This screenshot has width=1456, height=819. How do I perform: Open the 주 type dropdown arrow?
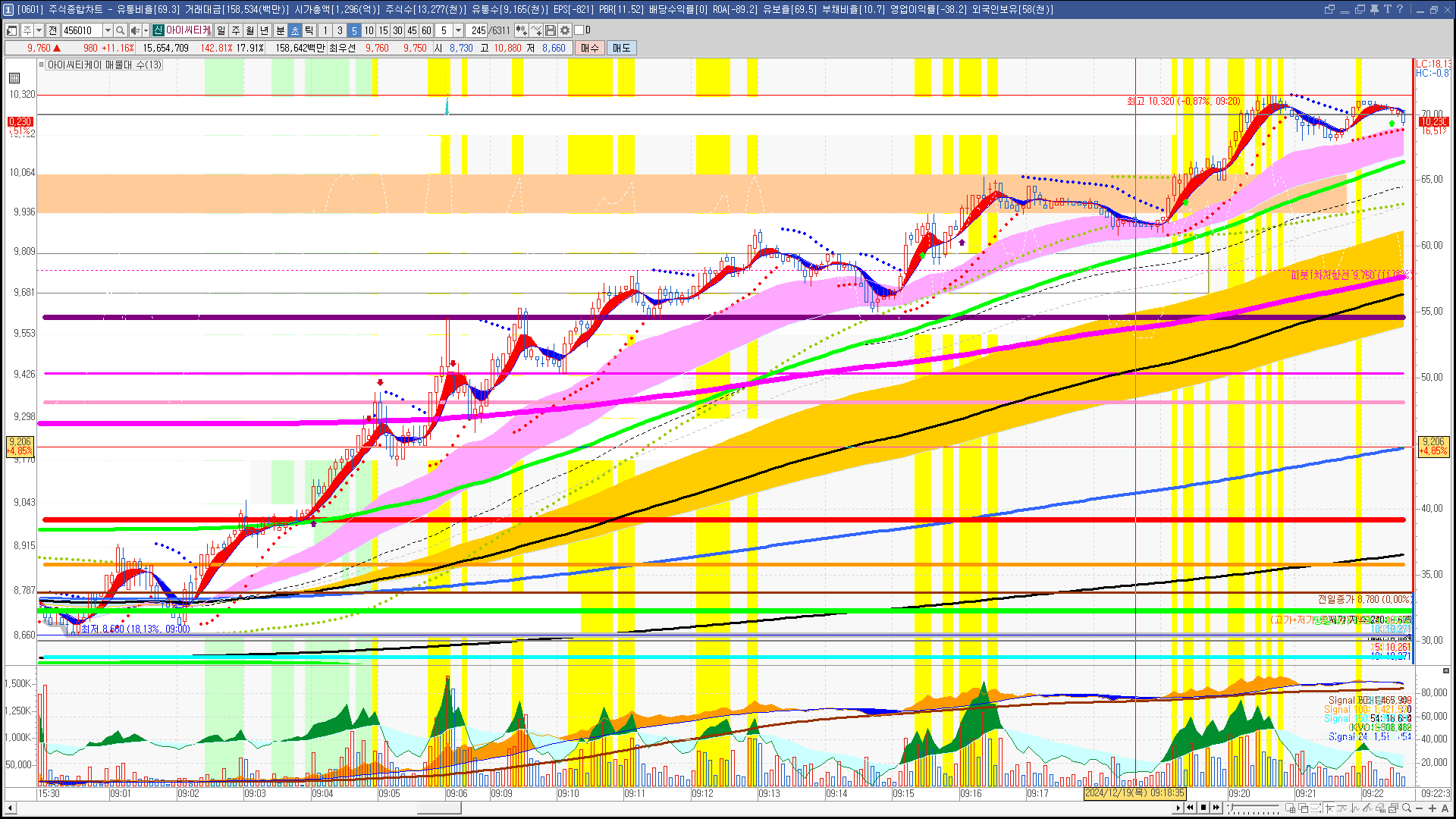pos(39,30)
